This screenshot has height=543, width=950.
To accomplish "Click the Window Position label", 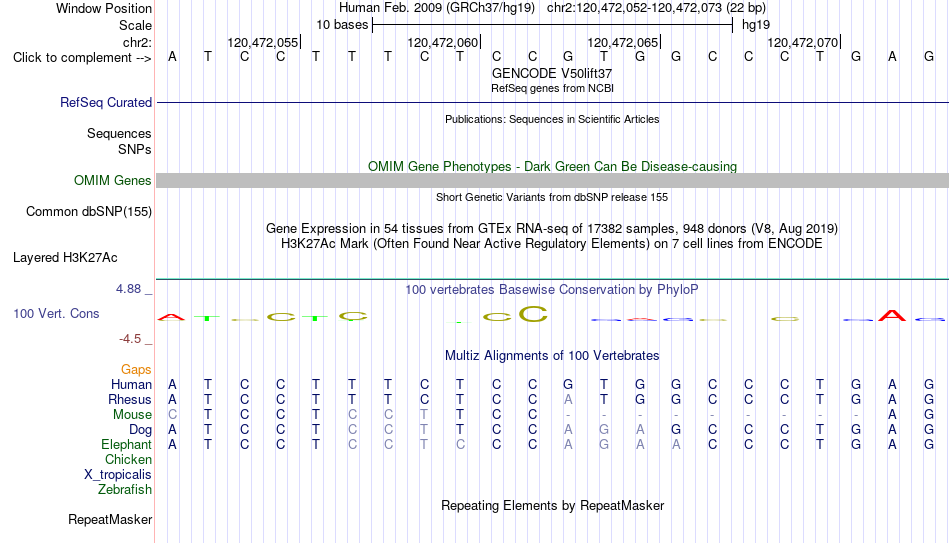I will tap(104, 8).
